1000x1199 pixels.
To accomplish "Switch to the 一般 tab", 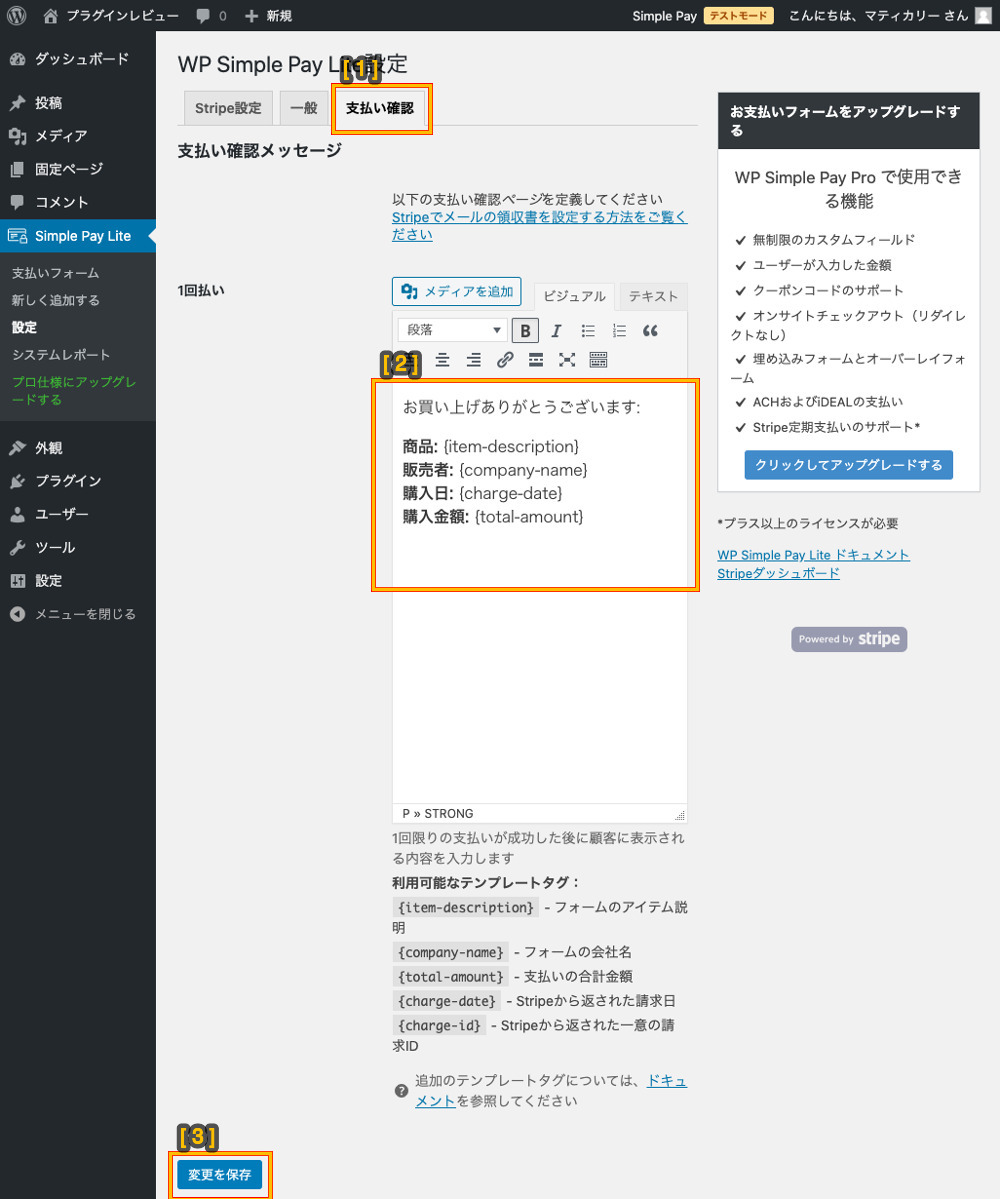I will pyautogui.click(x=304, y=108).
